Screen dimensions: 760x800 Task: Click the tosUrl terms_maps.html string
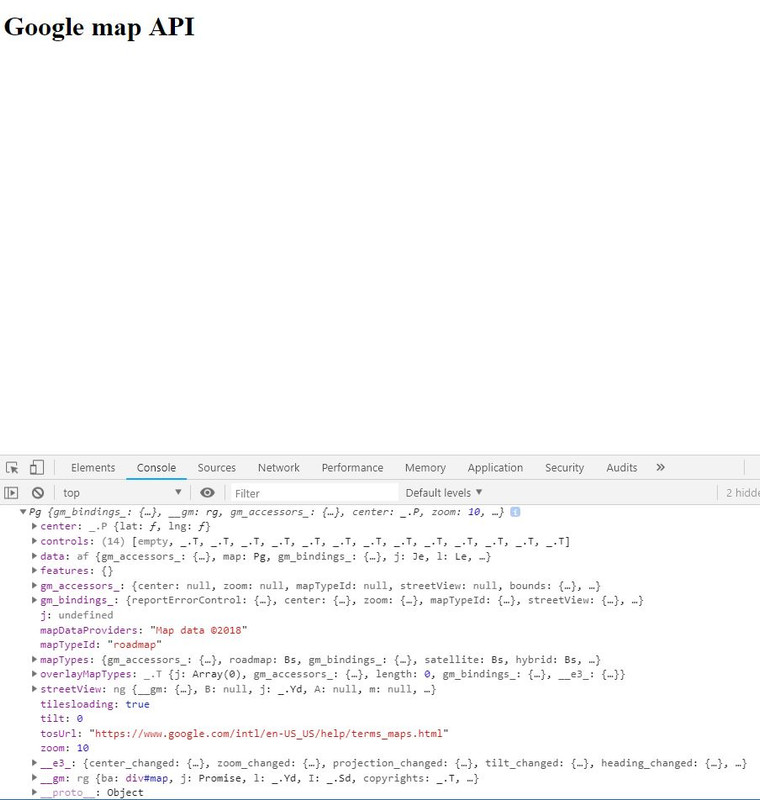(x=269, y=734)
